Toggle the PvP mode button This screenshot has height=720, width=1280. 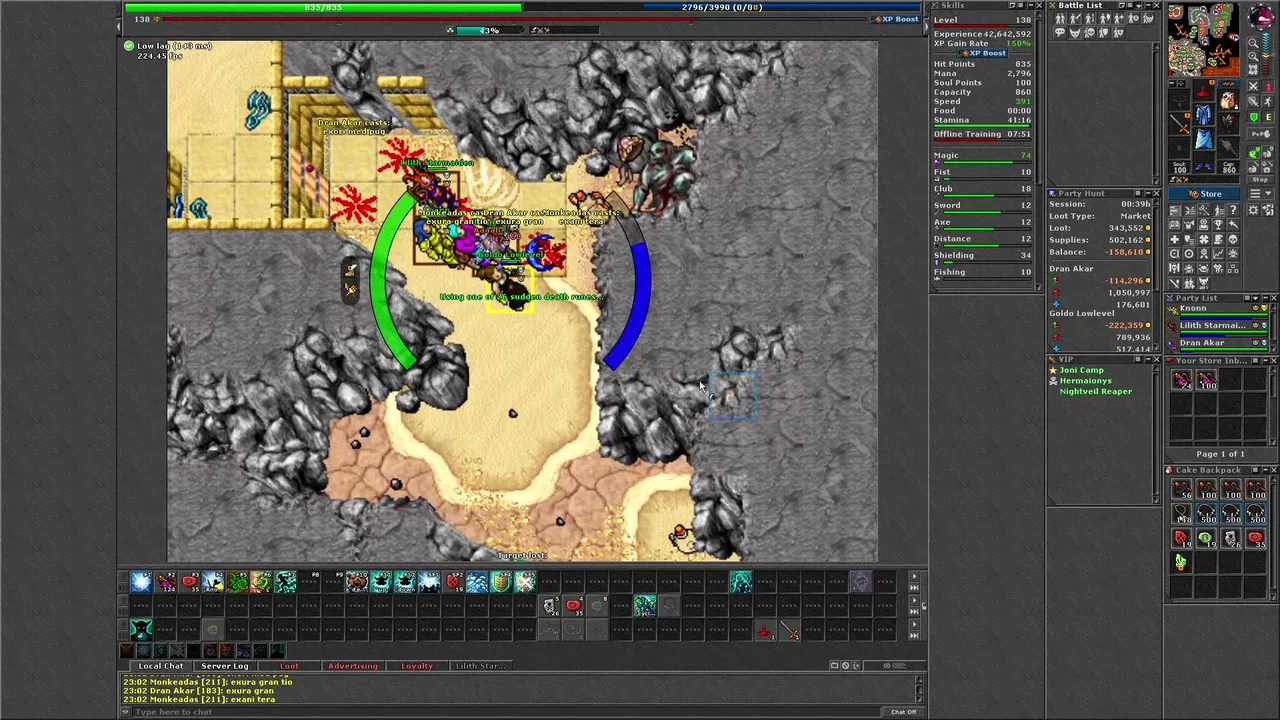(x=1260, y=134)
